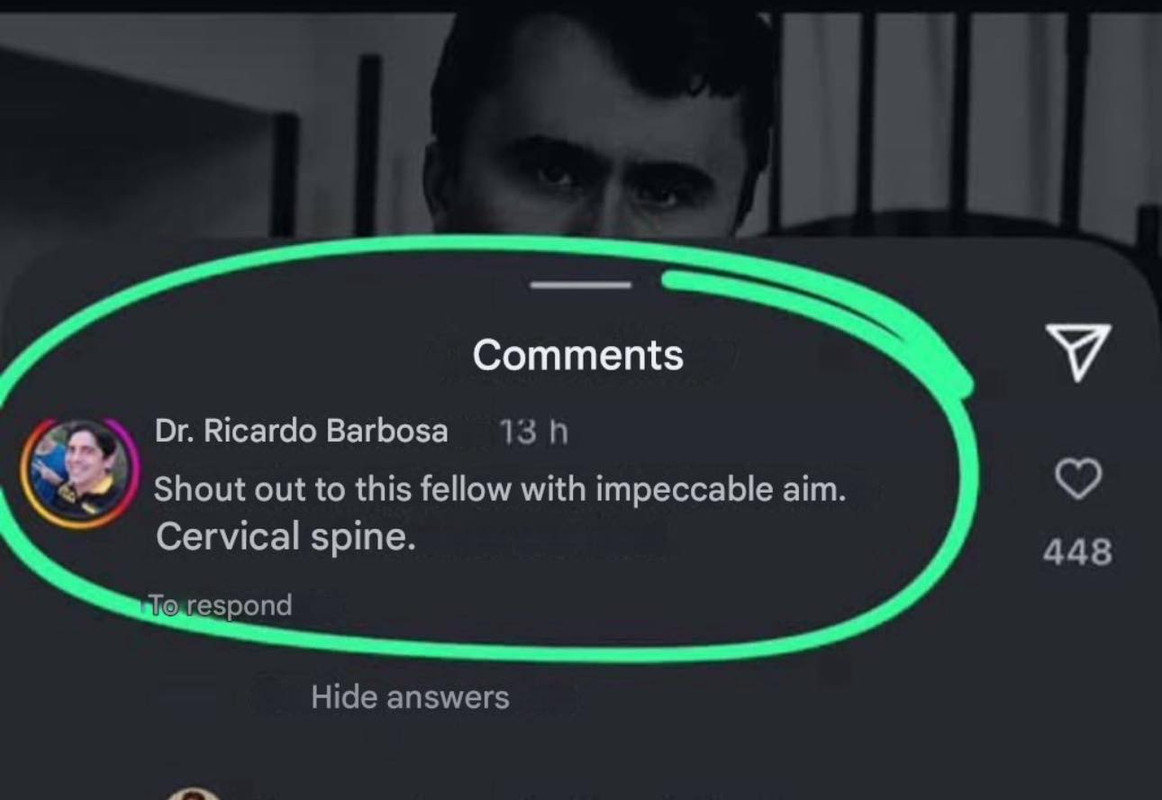
Task: Like Dr. Ricardo Barbosa's comment with the heart
Action: click(x=1078, y=479)
